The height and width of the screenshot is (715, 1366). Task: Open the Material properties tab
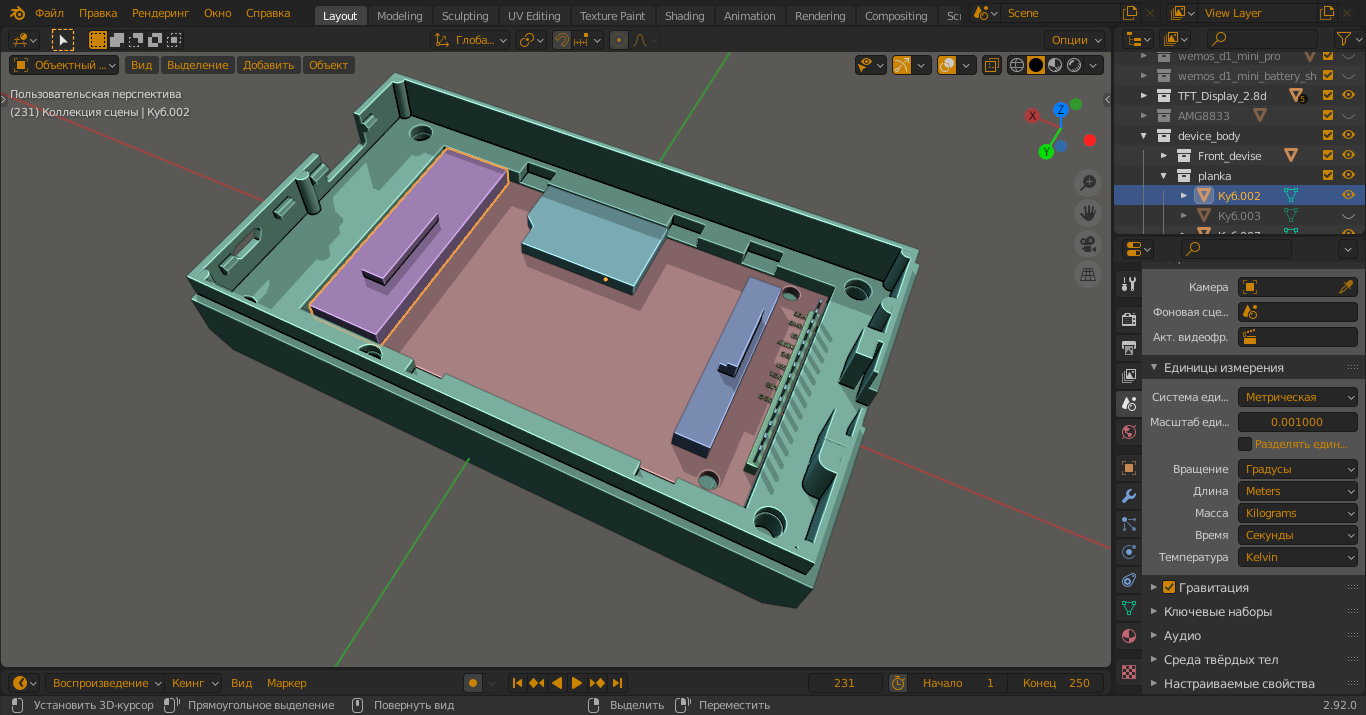point(1129,636)
